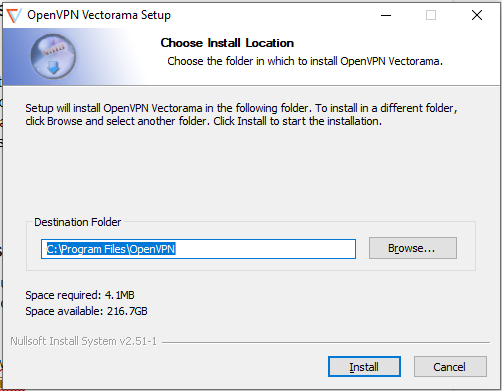Click the setup instructions paragraph text
The image size is (502, 391).
[x=241, y=114]
